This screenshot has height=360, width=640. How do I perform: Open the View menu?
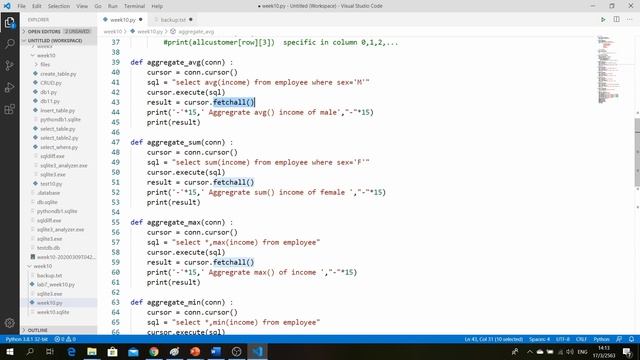tap(82, 6)
